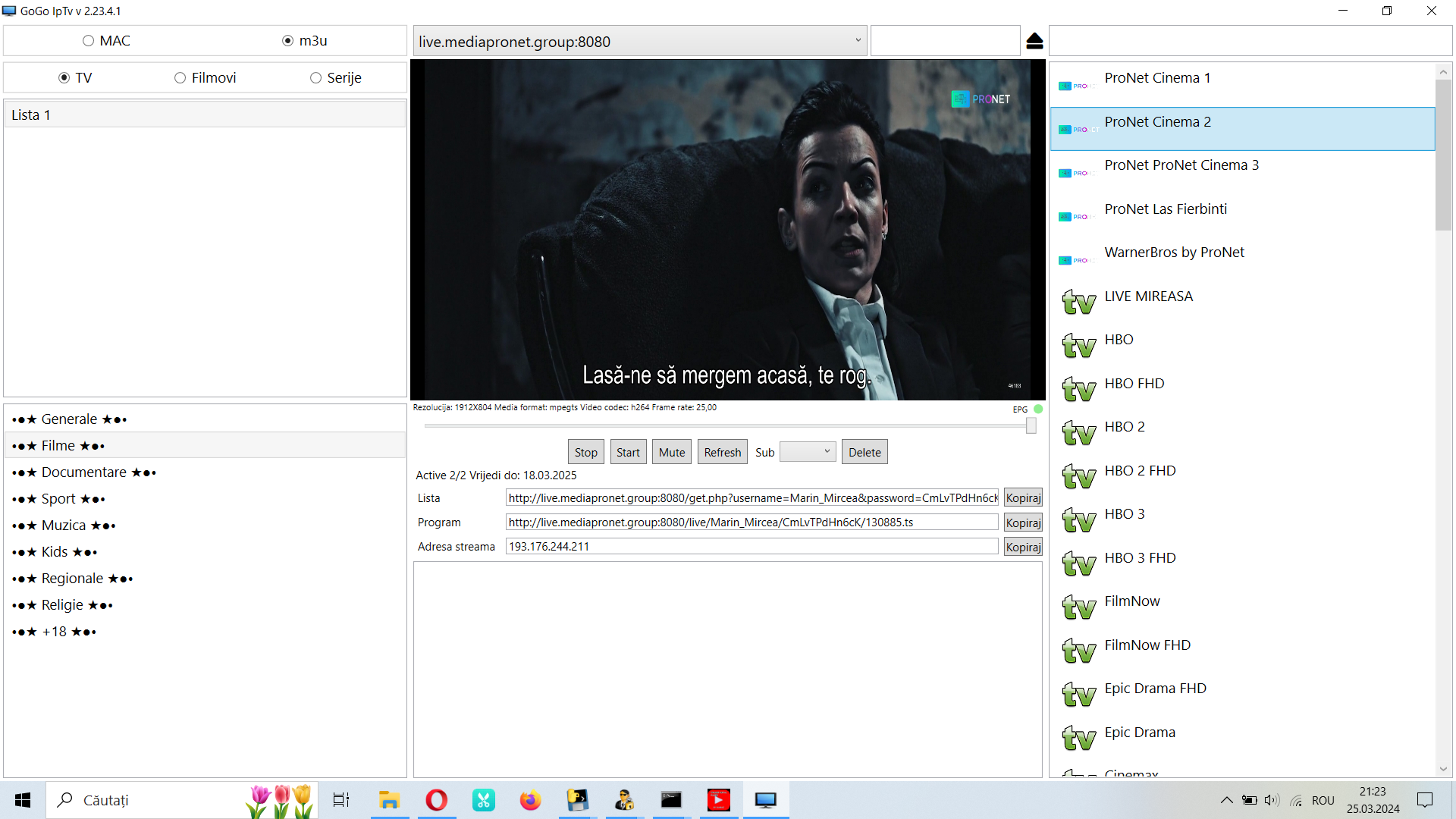
Task: Click the channel list scrollbar thumb
Action: click(x=1443, y=155)
